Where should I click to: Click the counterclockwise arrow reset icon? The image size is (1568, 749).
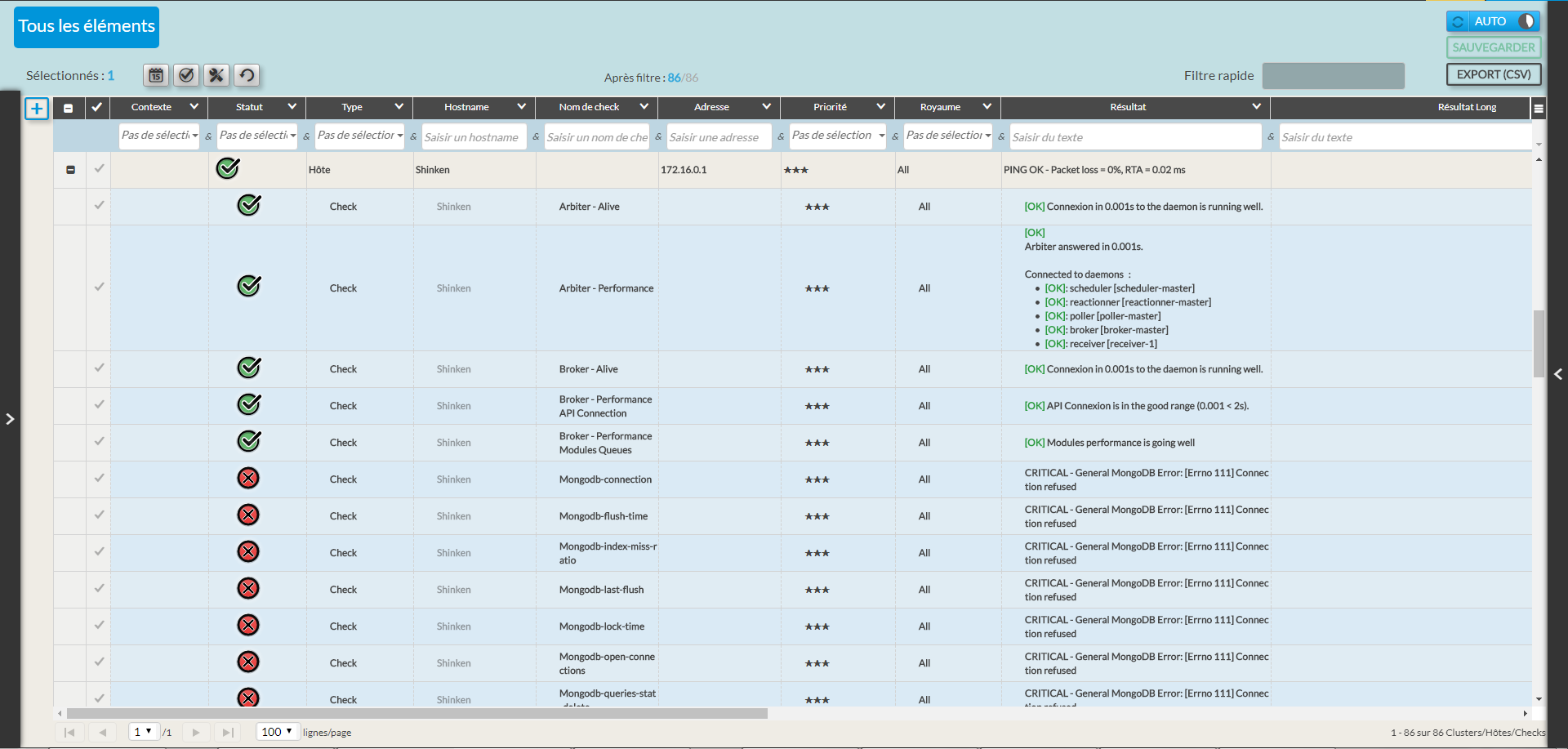pos(247,75)
